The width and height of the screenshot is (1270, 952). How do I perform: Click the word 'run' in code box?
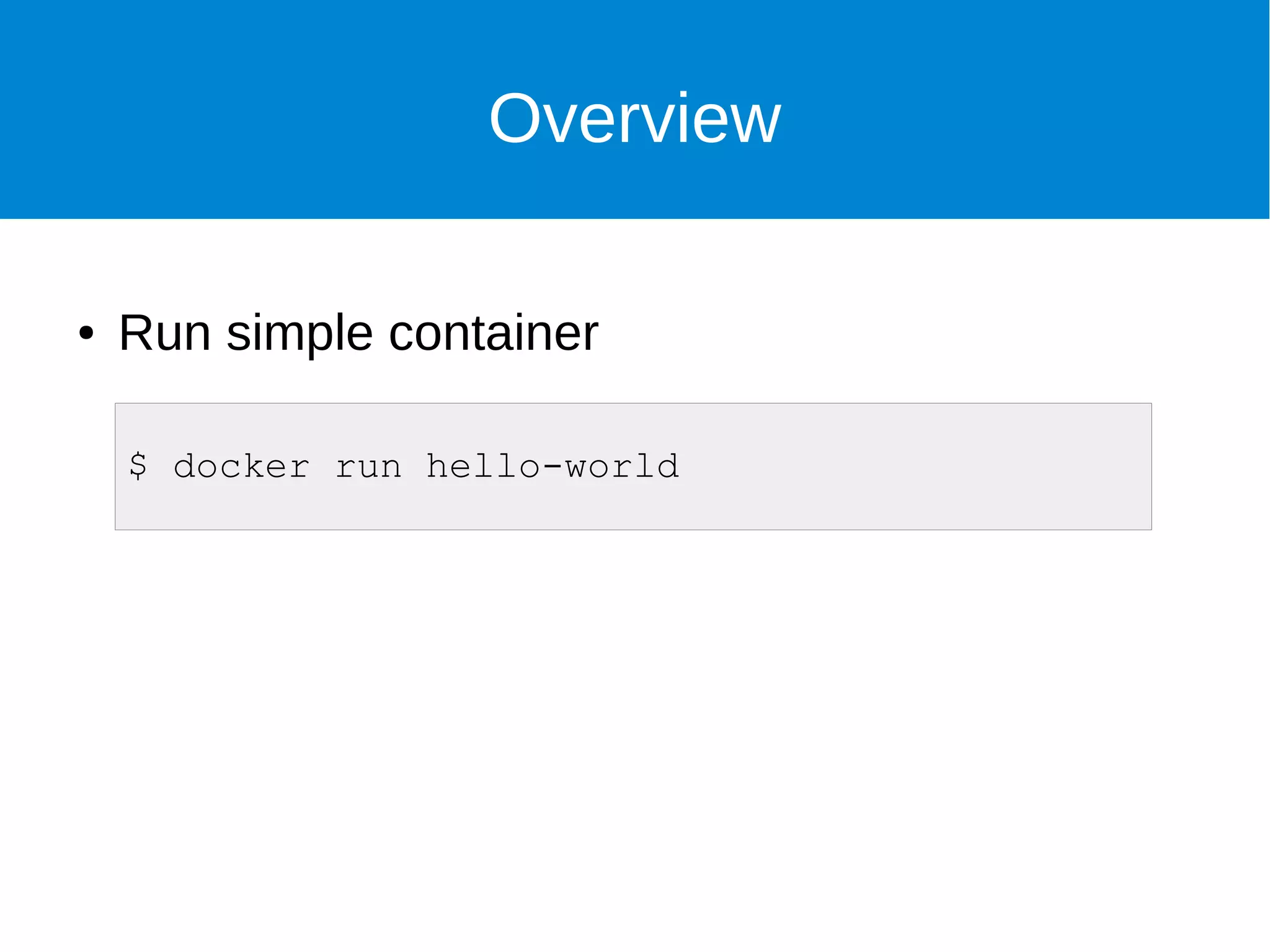pos(369,467)
